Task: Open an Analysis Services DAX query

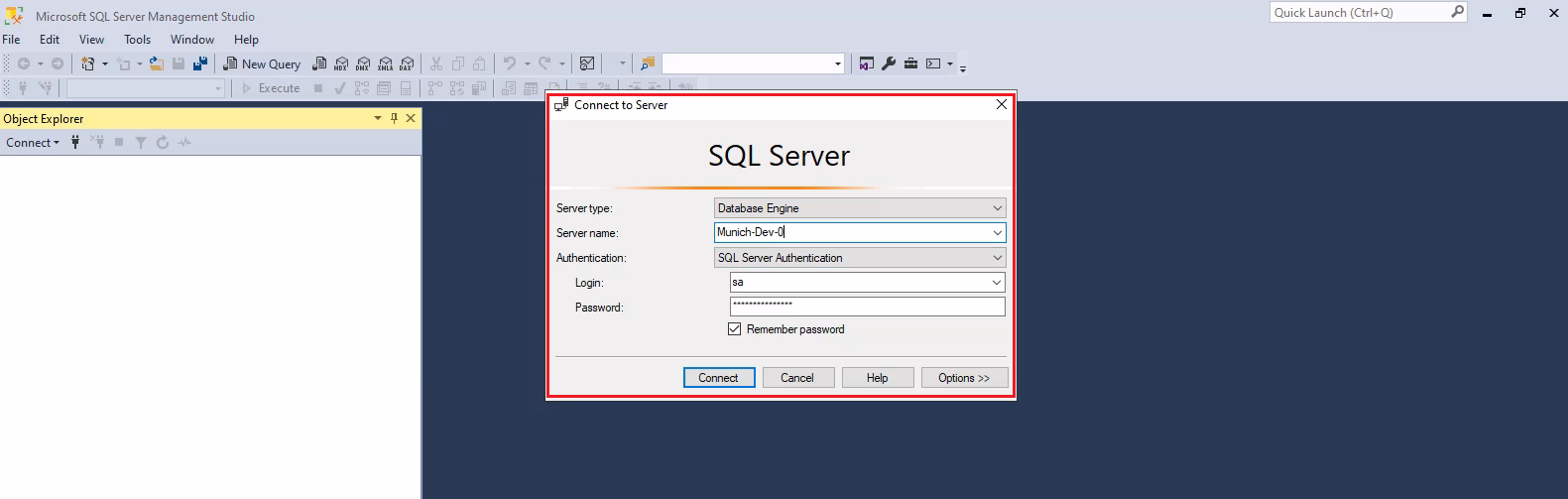Action: (x=407, y=63)
